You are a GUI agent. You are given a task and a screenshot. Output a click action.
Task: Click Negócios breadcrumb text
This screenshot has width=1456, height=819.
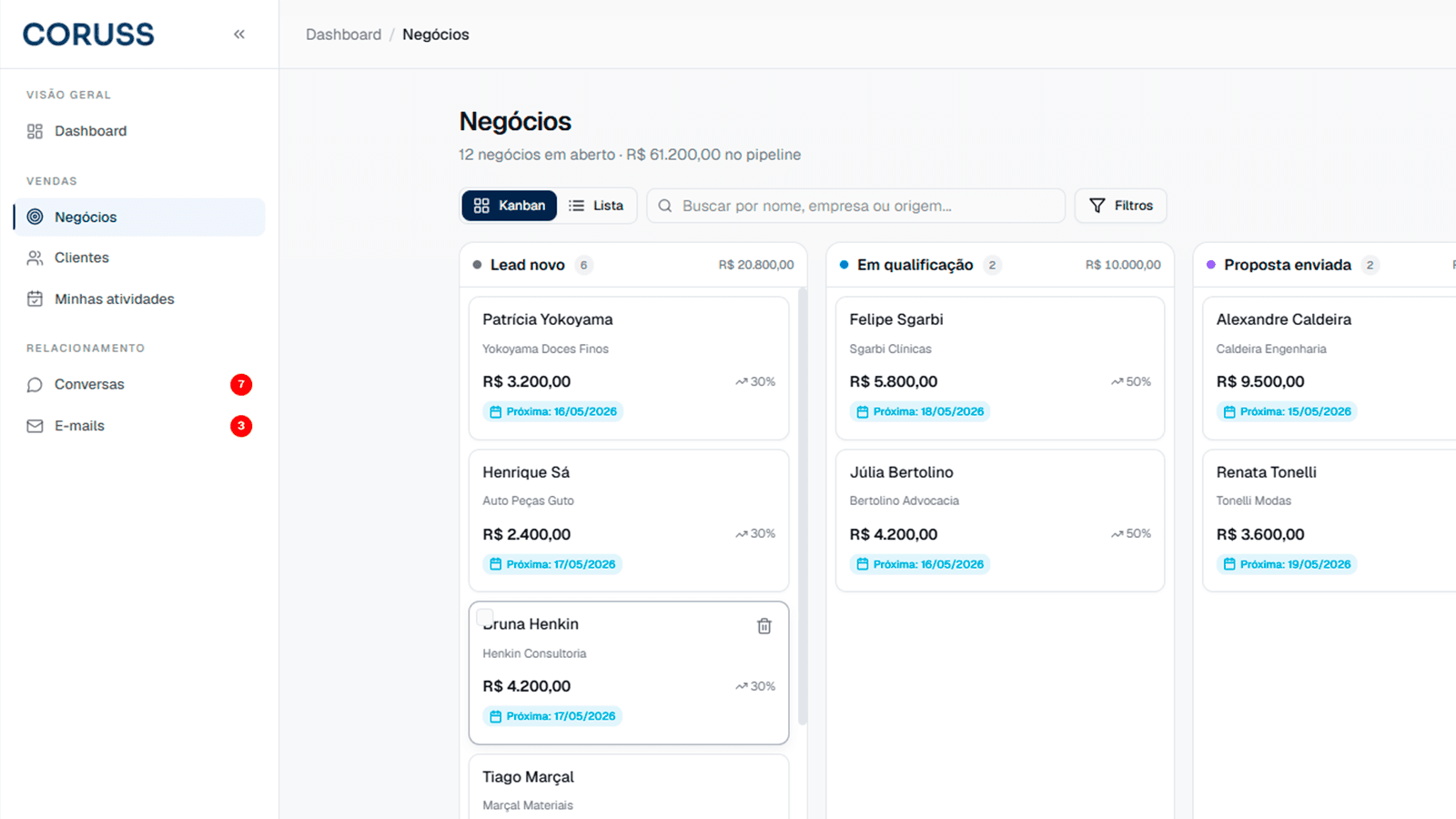(x=436, y=35)
